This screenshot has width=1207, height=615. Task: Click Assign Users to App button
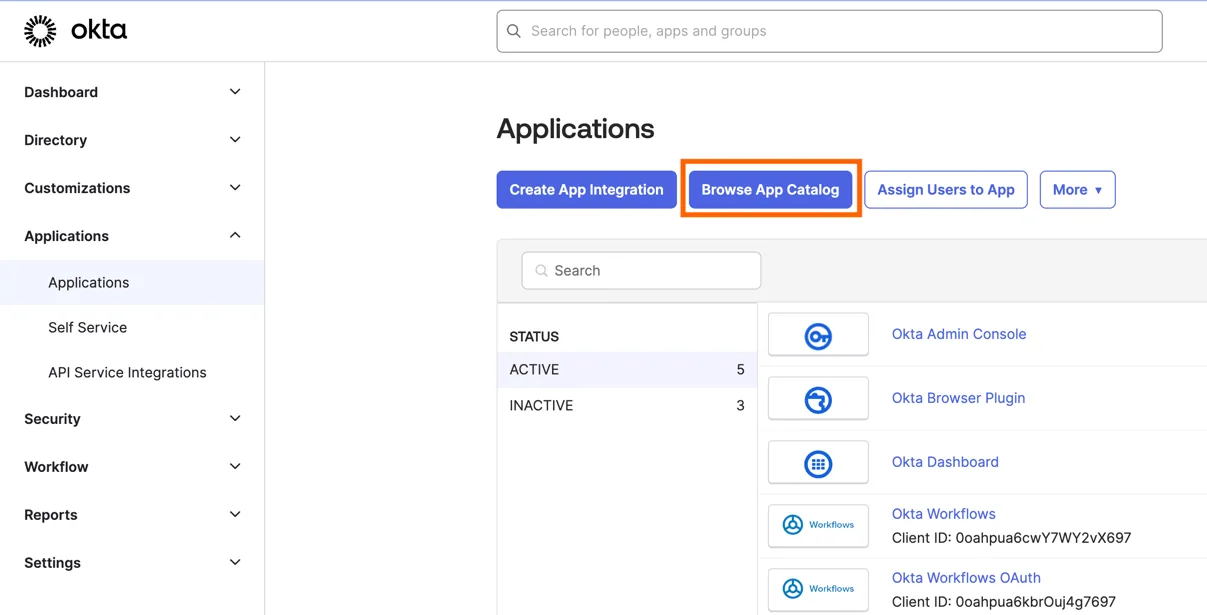tap(946, 190)
